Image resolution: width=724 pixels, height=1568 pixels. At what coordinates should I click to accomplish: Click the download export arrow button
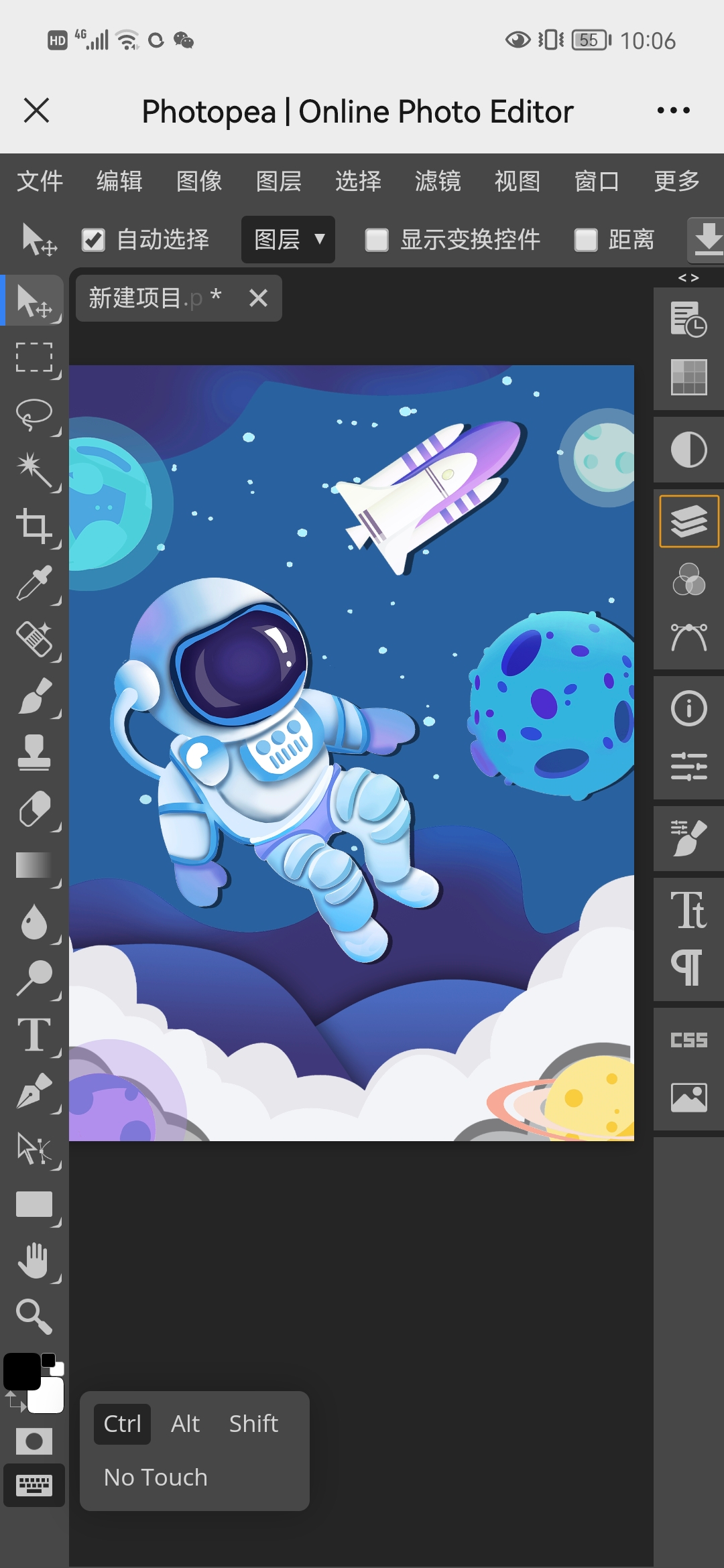(x=707, y=239)
